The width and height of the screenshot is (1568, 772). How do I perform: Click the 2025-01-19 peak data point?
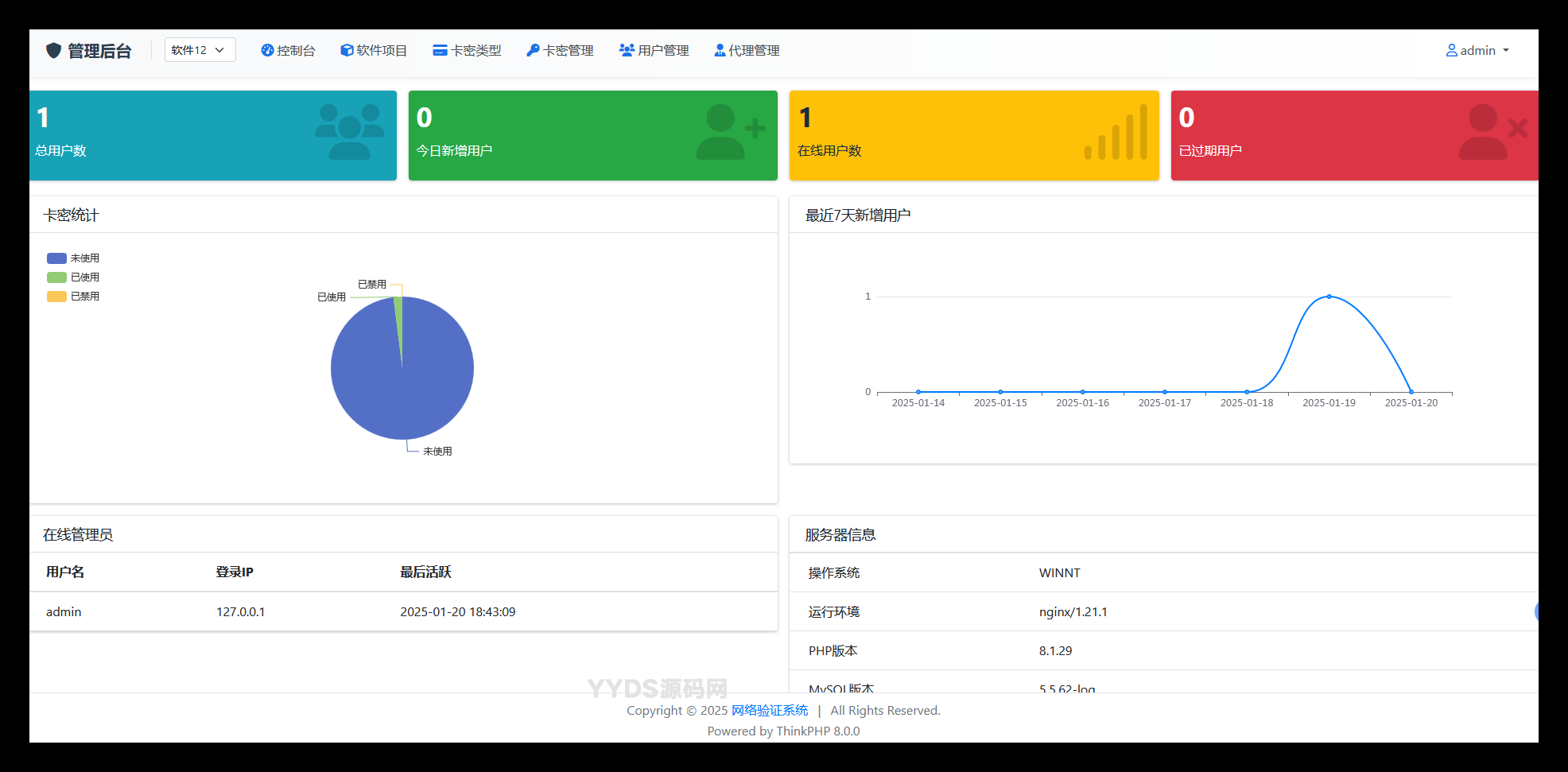pos(1329,297)
